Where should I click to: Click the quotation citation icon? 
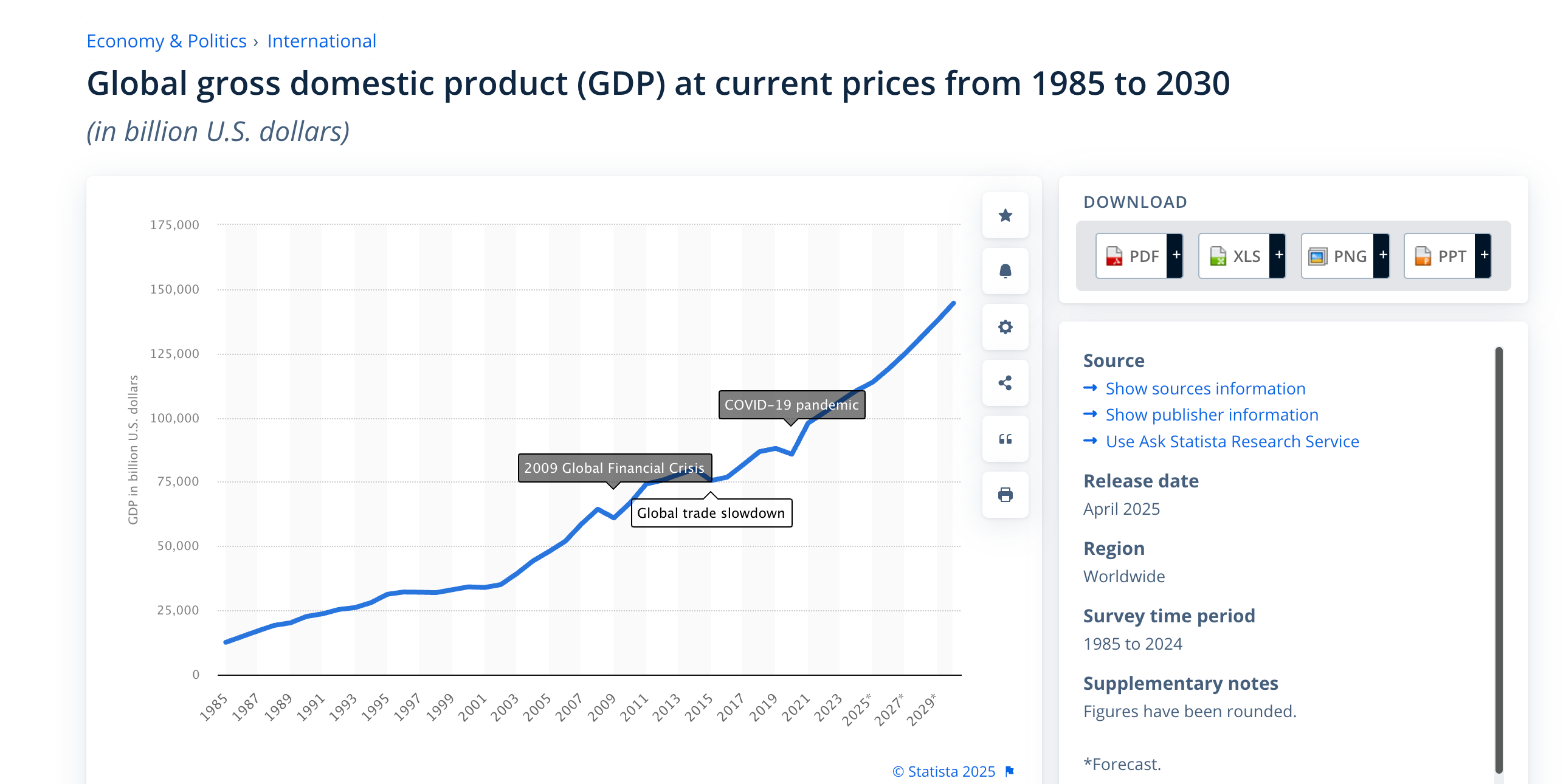[1005, 439]
